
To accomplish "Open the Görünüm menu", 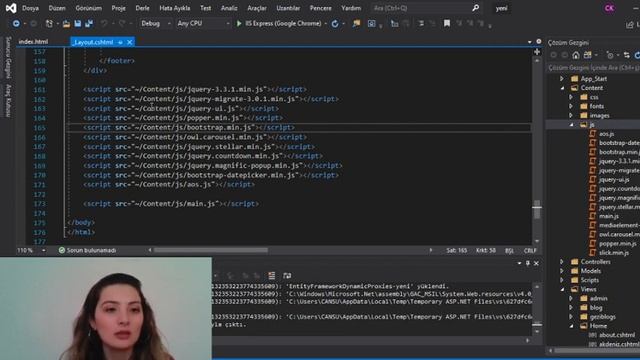I will pos(88,8).
